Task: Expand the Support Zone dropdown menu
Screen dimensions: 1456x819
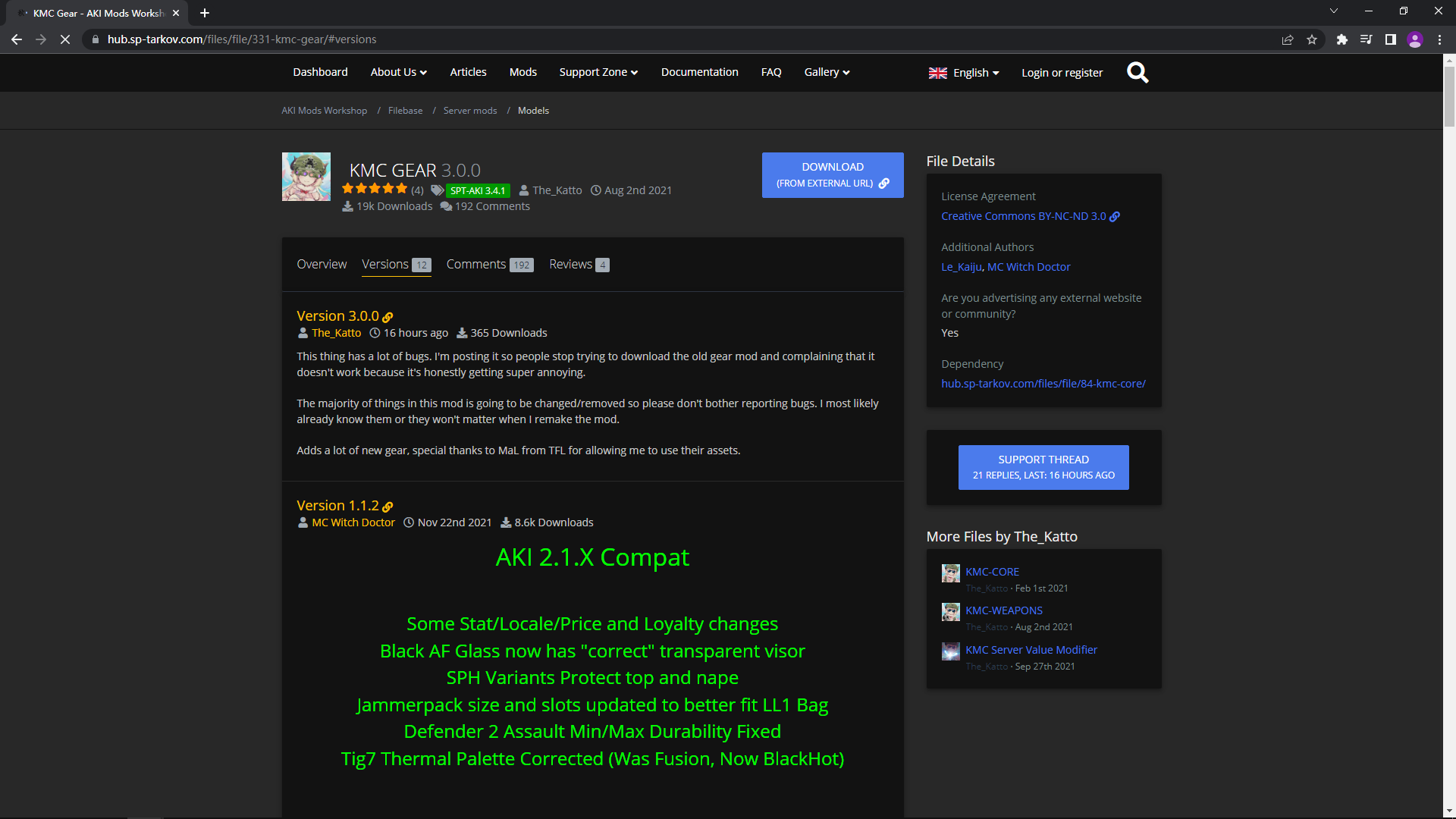Action: tap(598, 72)
